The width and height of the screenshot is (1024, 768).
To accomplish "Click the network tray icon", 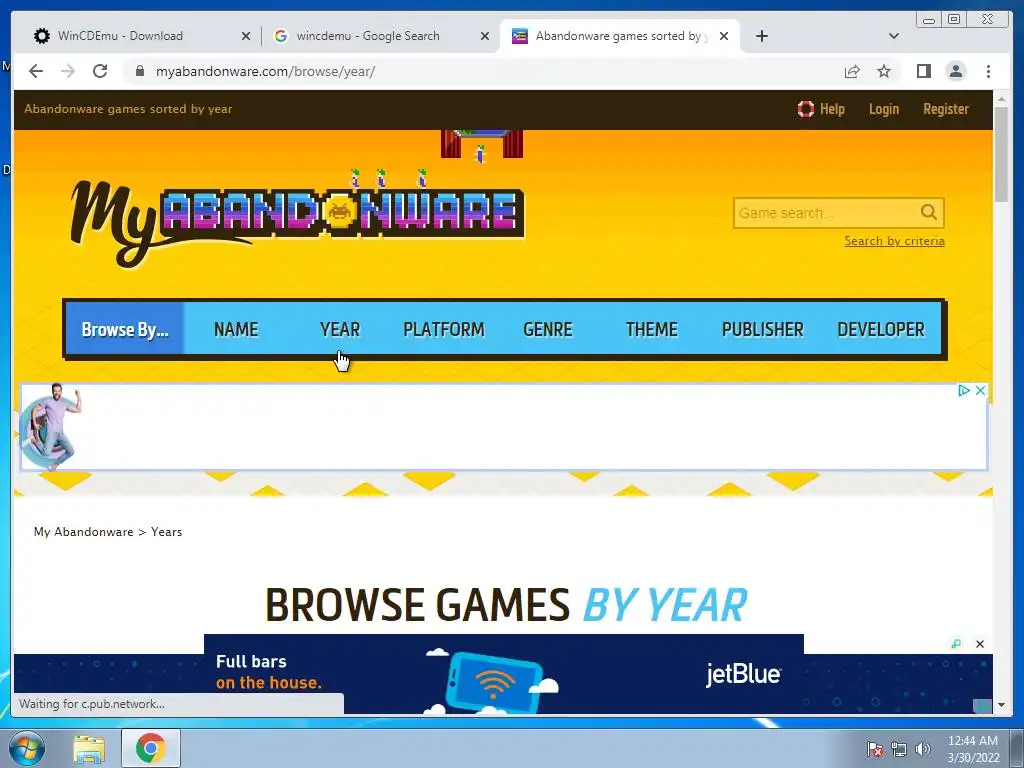I will 899,749.
